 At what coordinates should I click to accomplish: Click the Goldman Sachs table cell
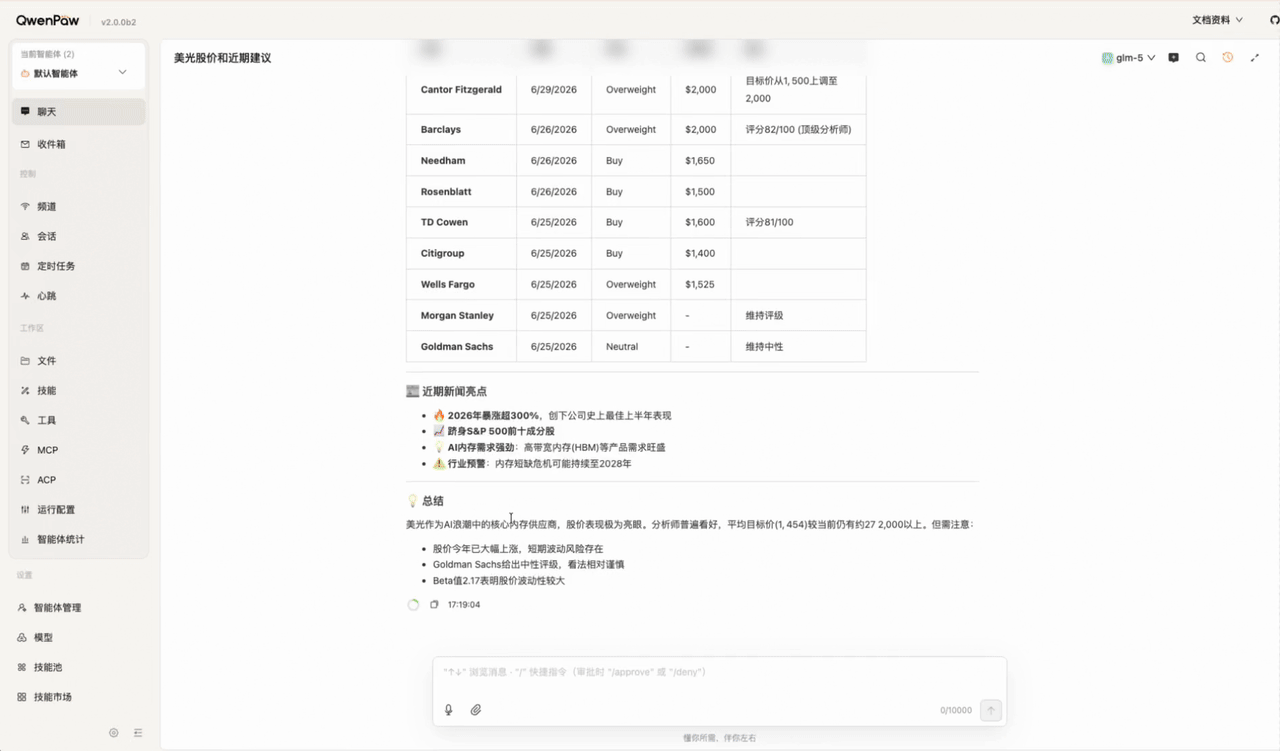coord(462,347)
